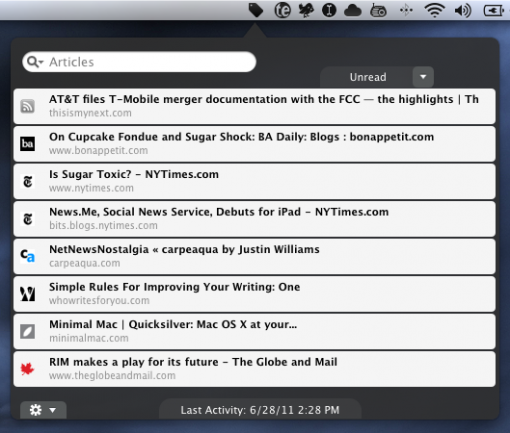The width and height of the screenshot is (510, 433).
Task: Open the NetNewsNostalgia carpeaqua article
Action: (254, 256)
